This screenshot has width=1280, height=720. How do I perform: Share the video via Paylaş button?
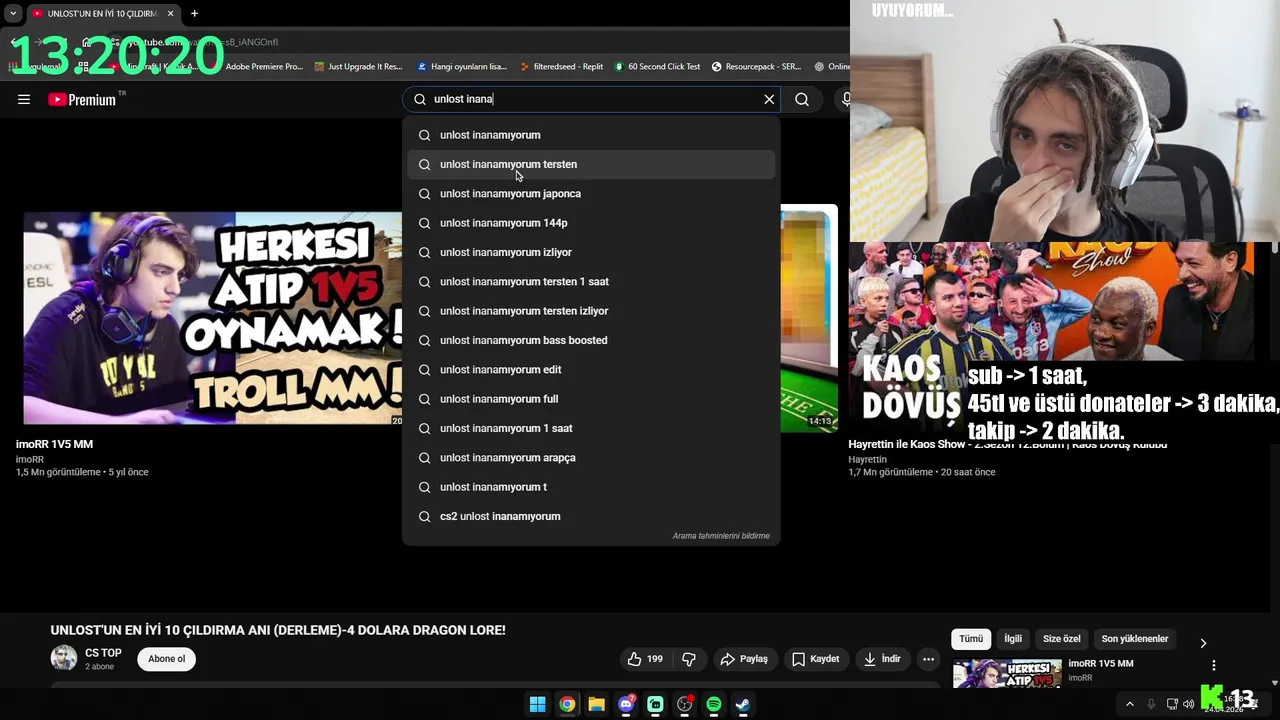[x=744, y=659]
